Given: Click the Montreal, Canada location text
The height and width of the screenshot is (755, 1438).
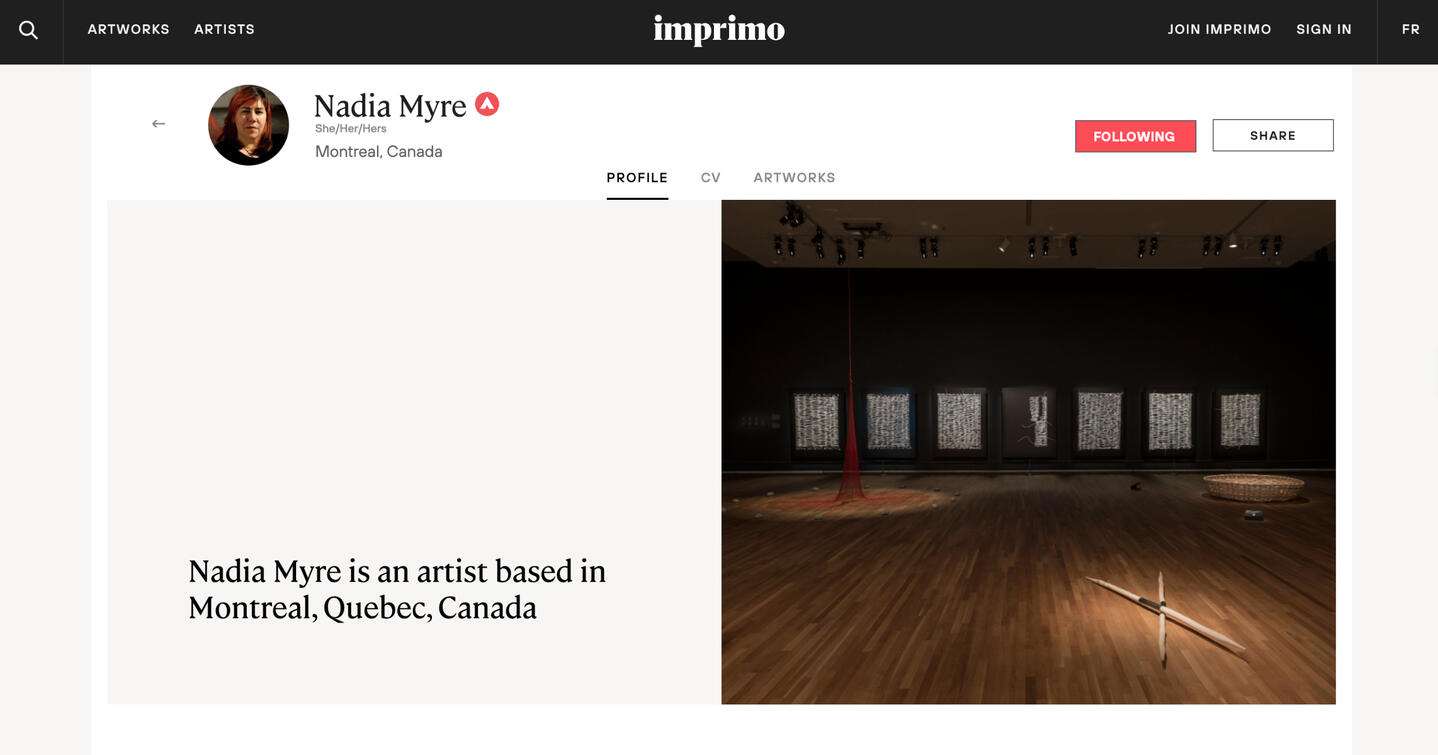Looking at the screenshot, I should point(378,152).
